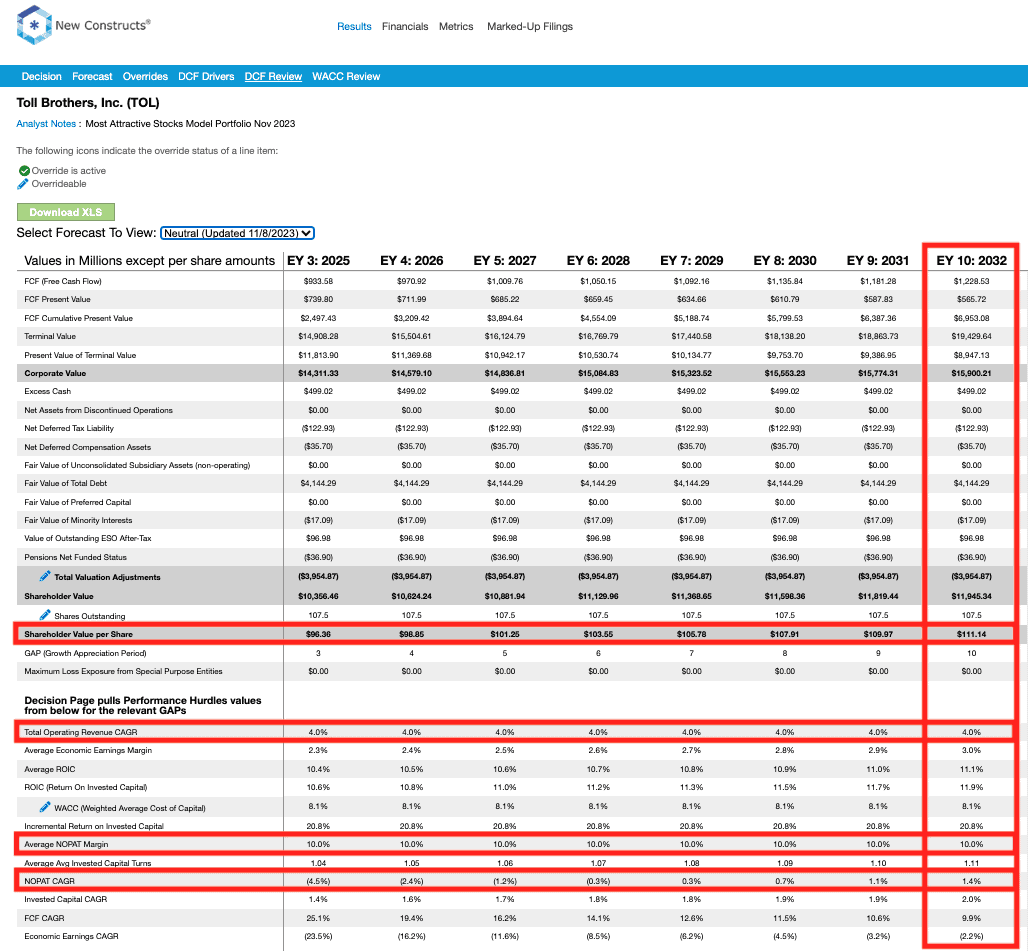Click the Average Economic Earnings Margin label

point(88,750)
